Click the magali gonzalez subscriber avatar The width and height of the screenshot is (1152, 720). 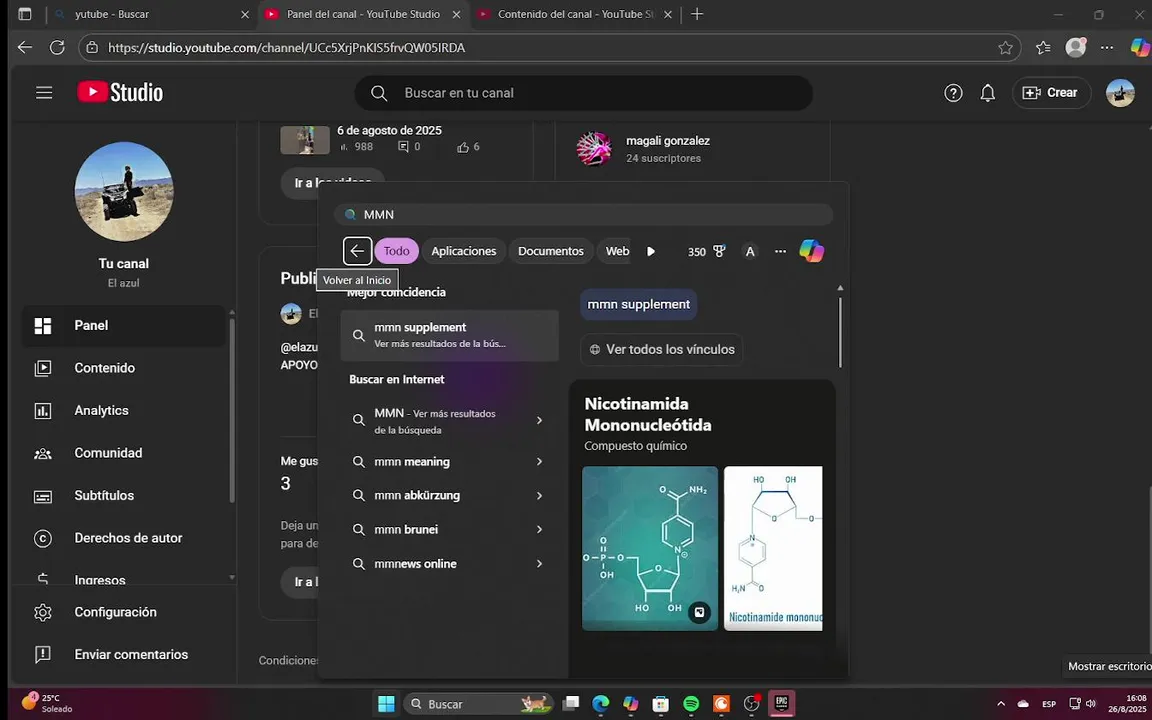click(594, 149)
